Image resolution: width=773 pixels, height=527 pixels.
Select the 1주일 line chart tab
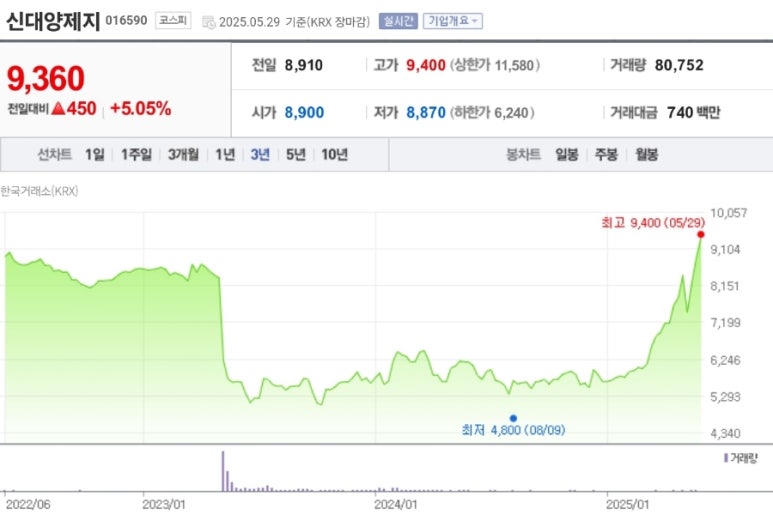(137, 154)
